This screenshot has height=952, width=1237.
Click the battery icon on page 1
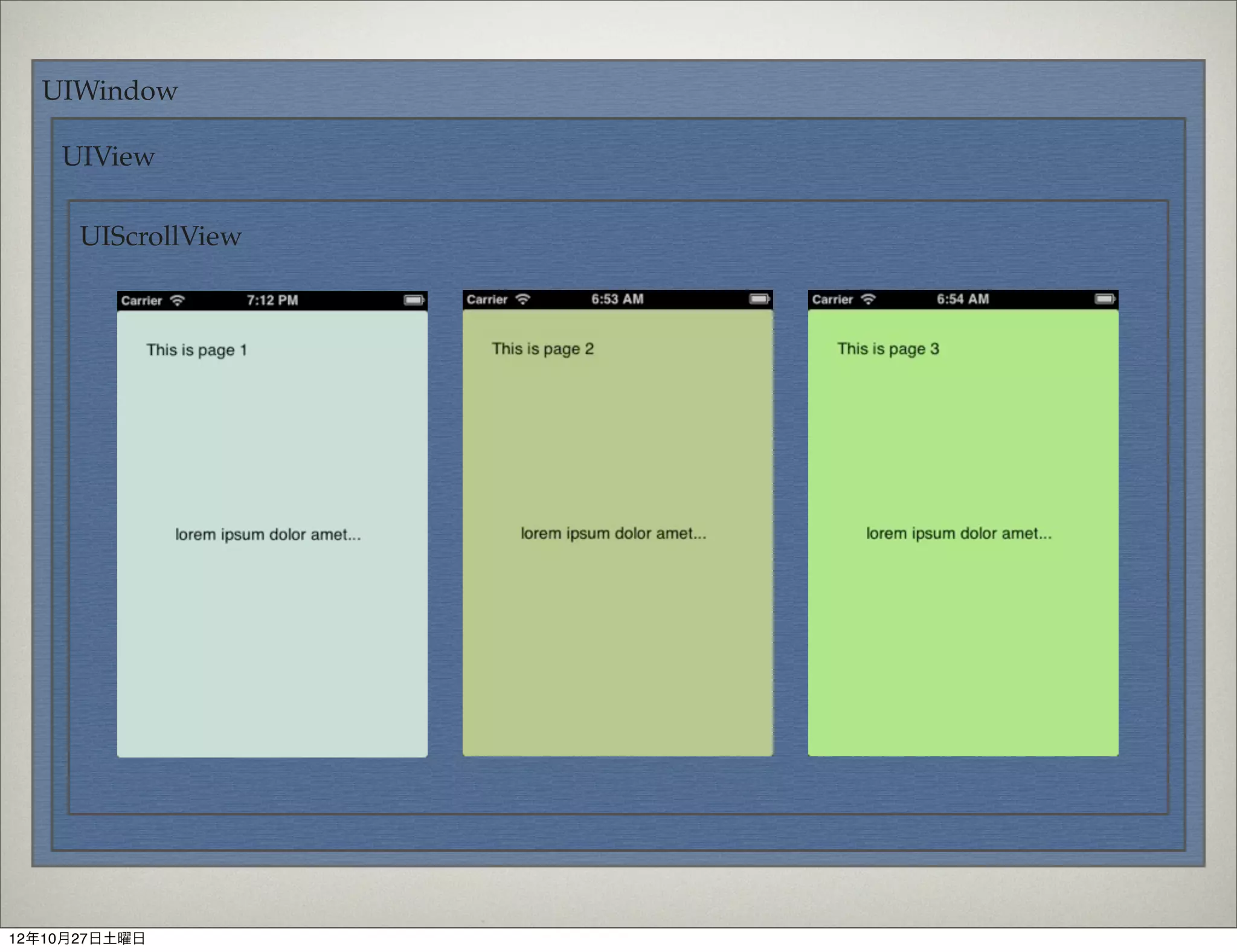coord(414,300)
